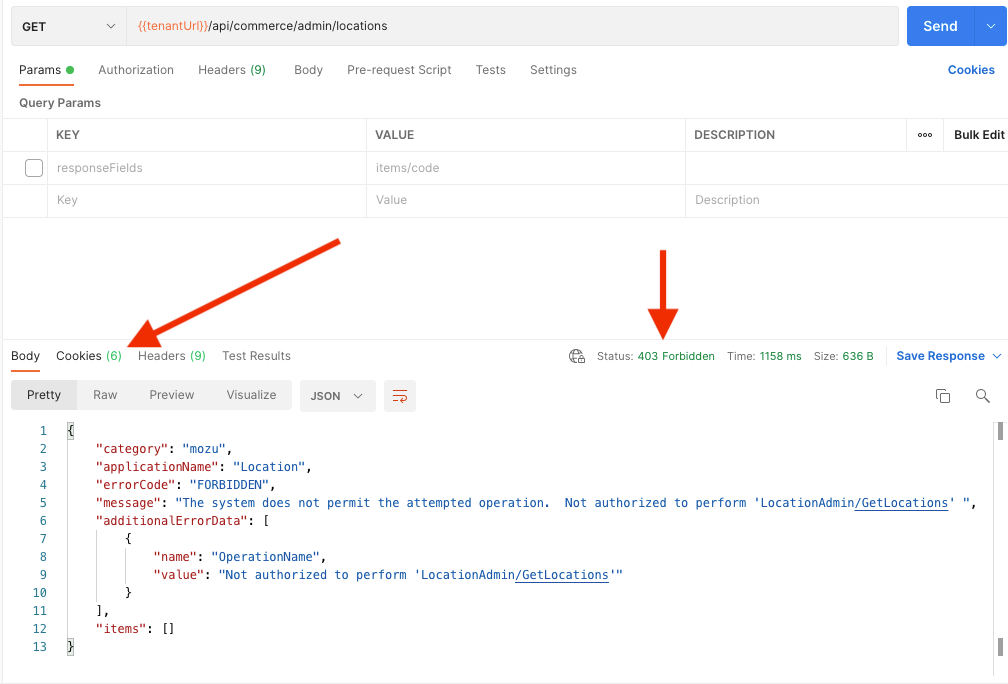This screenshot has width=1008, height=684.
Task: Open the response Cookies (6) tab
Action: pos(88,356)
